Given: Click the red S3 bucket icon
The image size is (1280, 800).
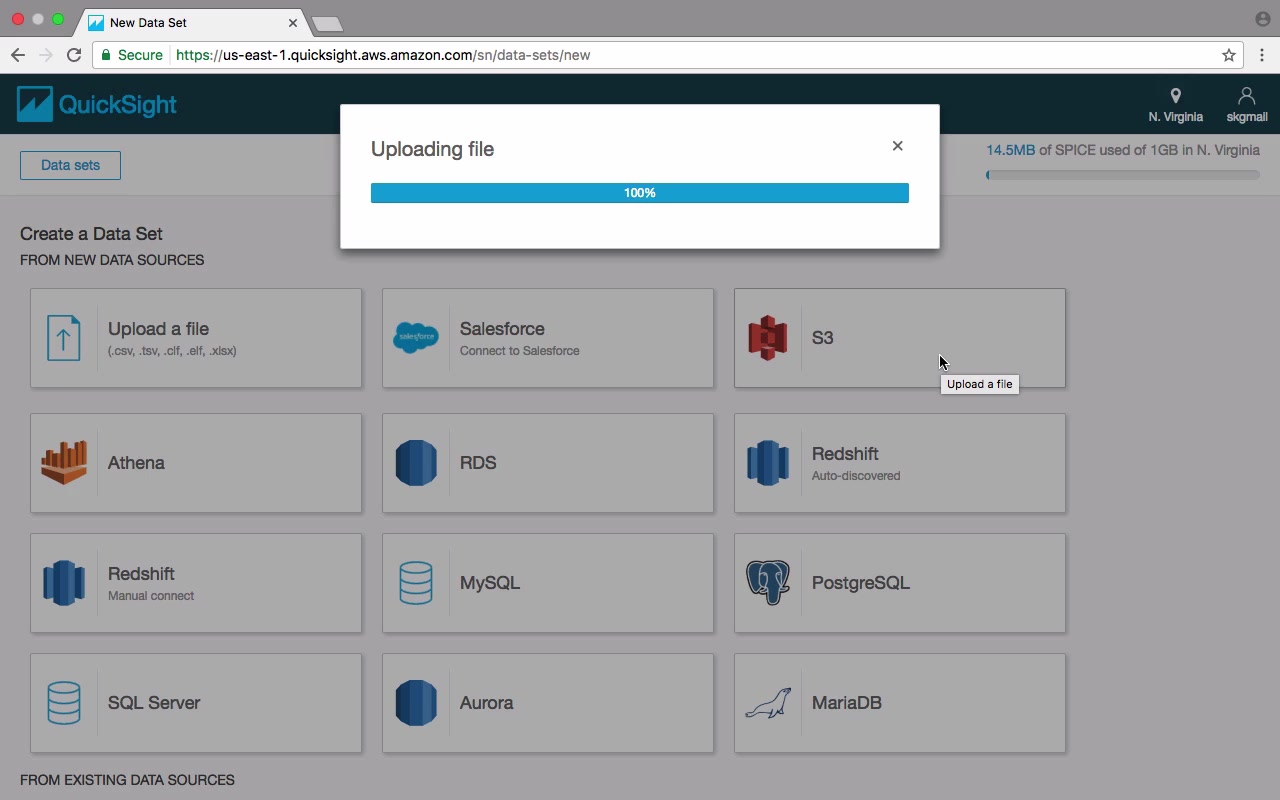Looking at the screenshot, I should click(768, 338).
